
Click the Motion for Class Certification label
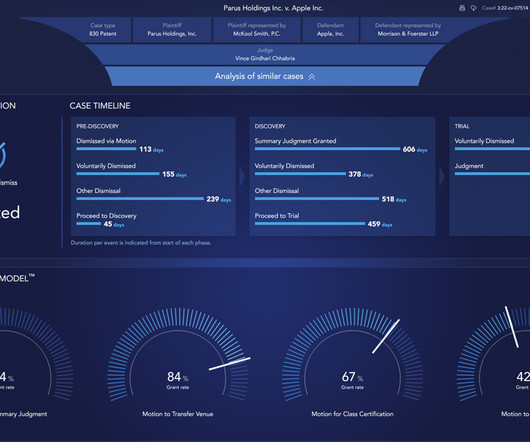(x=353, y=414)
